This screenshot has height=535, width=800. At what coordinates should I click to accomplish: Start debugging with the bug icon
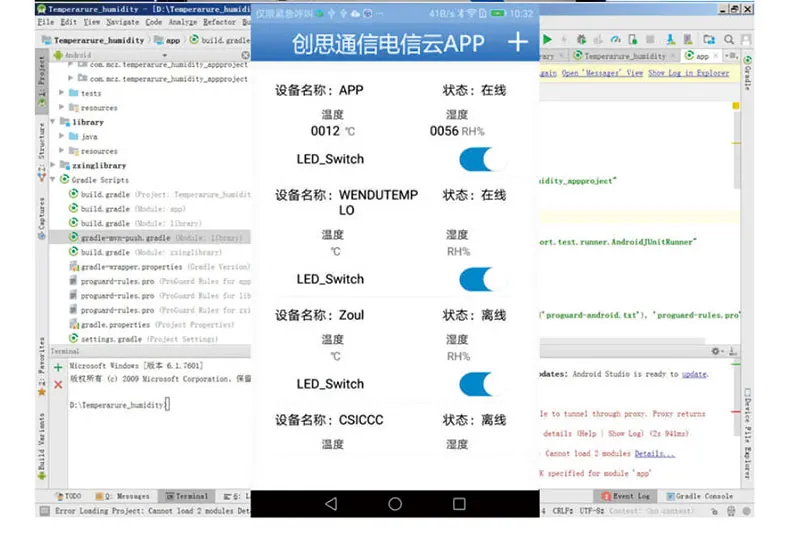click(581, 39)
